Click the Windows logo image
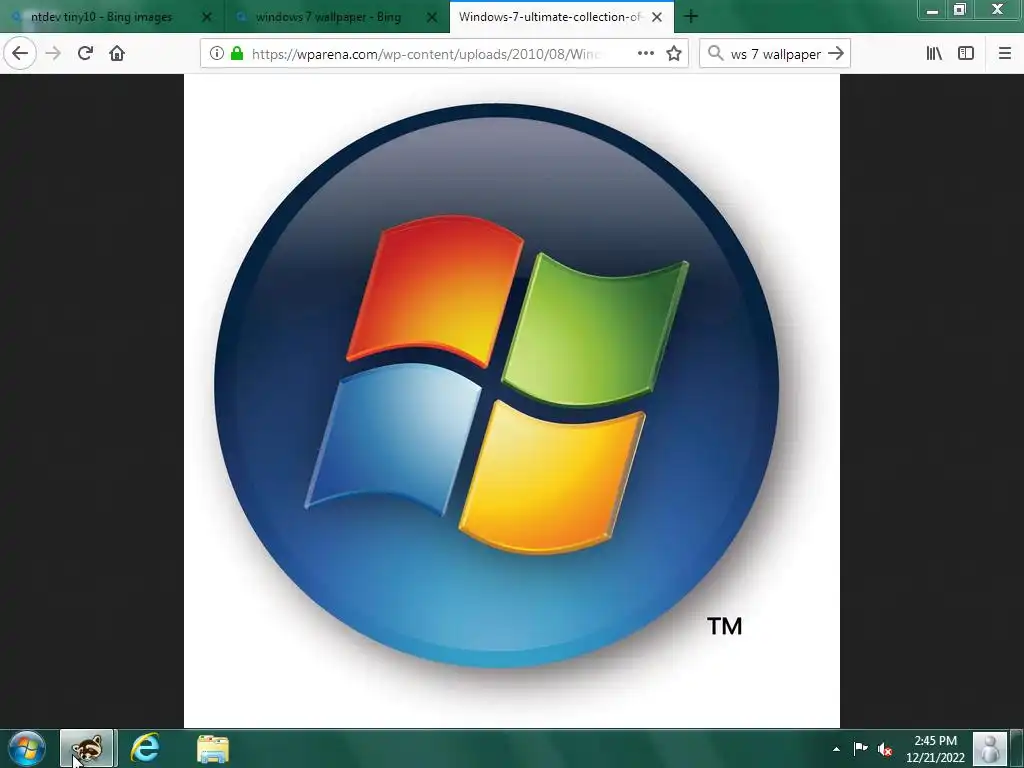 pos(512,400)
